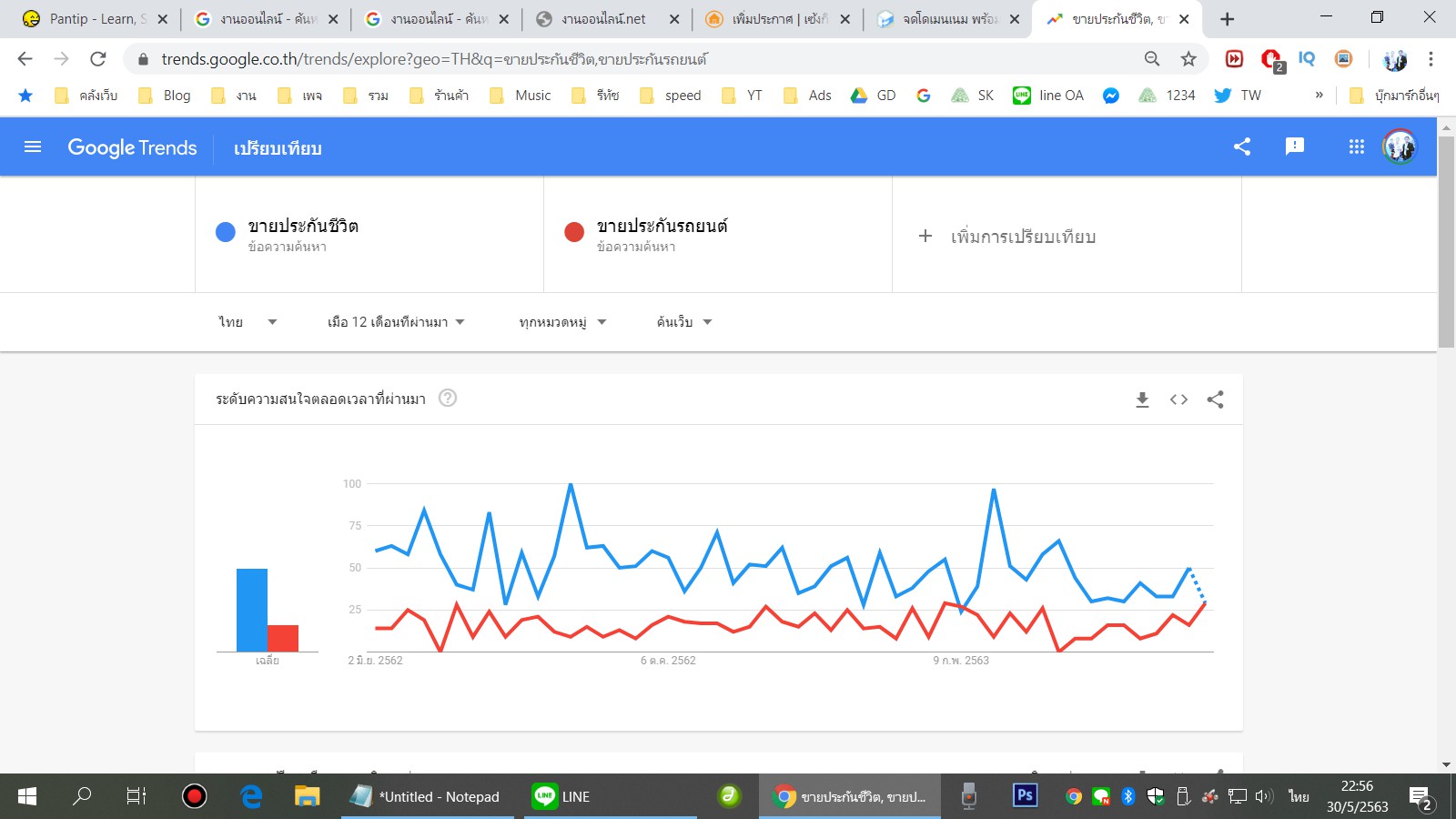This screenshot has height=819, width=1456.
Task: Open the Google Trends hamburger menu
Action: 33,147
